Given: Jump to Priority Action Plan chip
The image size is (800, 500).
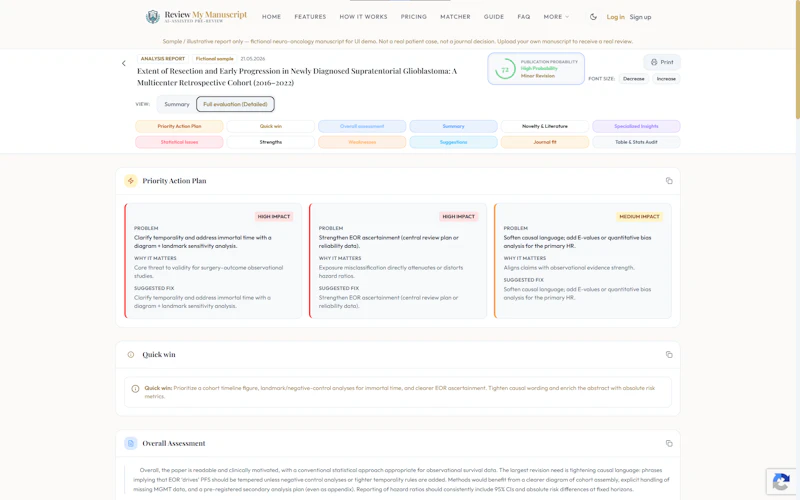Looking at the screenshot, I should pyautogui.click(x=179, y=126).
